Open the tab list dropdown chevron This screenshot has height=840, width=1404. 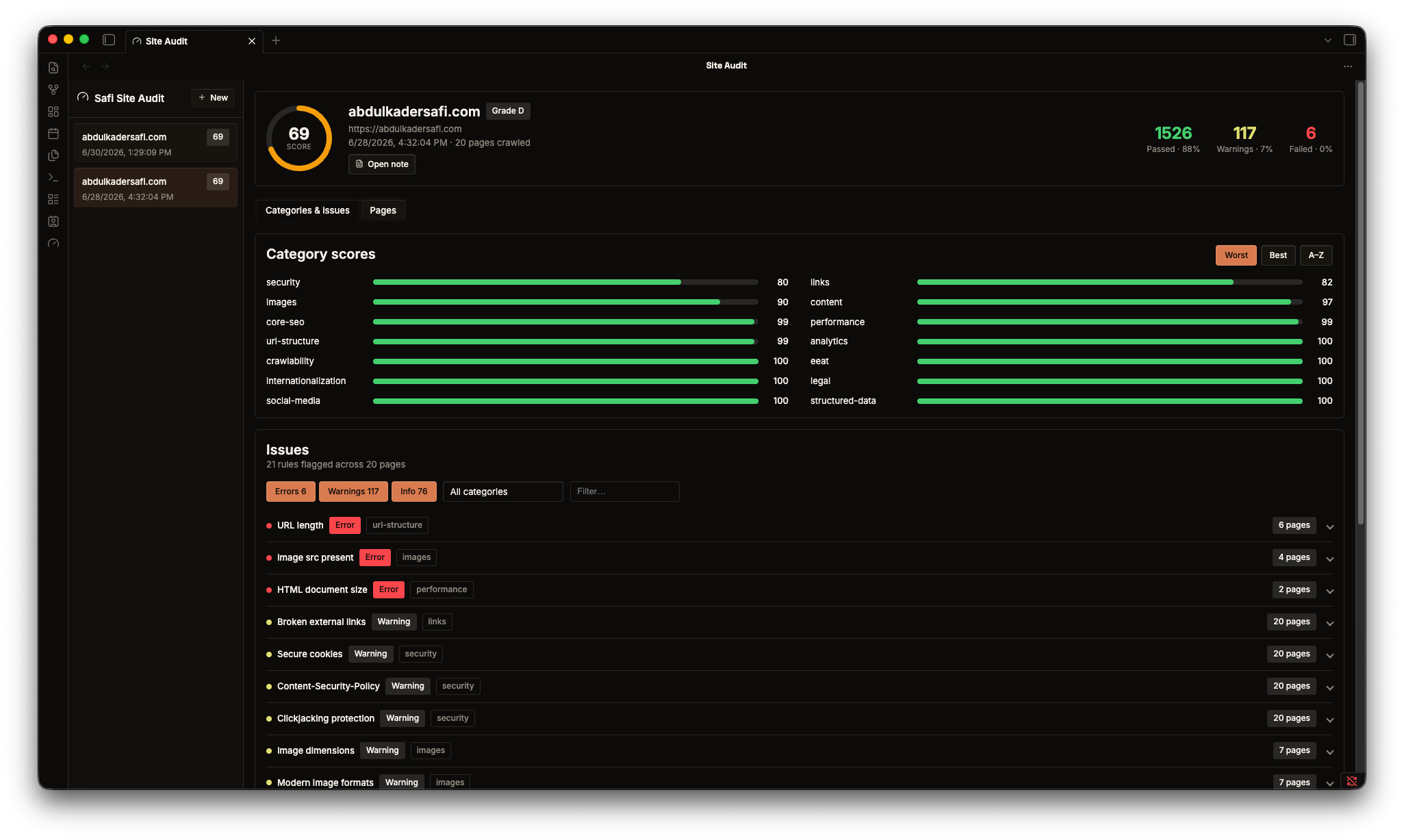tap(1328, 40)
